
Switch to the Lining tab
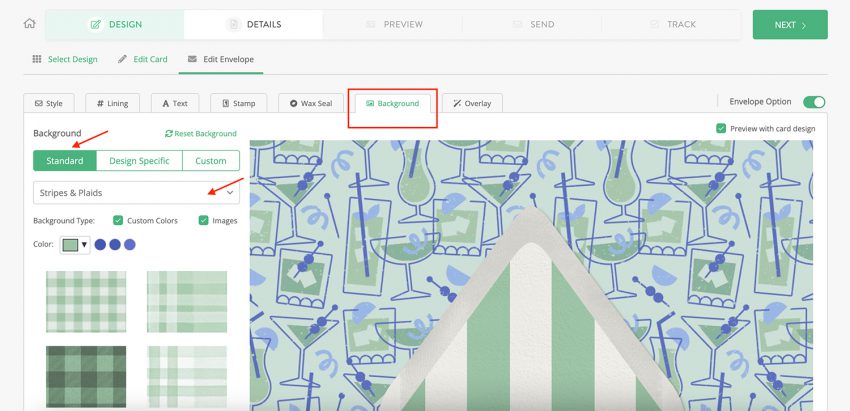(x=113, y=103)
